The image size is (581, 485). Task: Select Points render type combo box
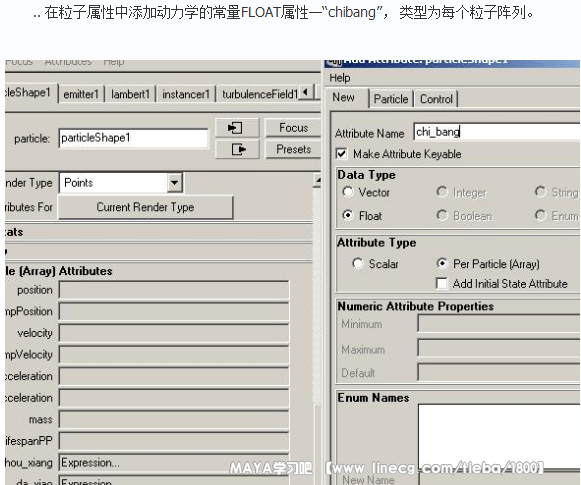(121, 183)
